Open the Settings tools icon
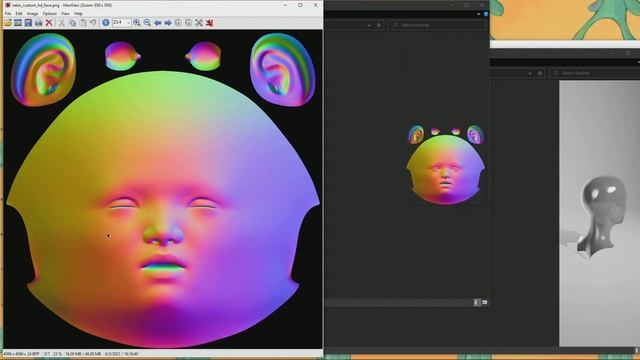The image size is (640, 360). 199,23
